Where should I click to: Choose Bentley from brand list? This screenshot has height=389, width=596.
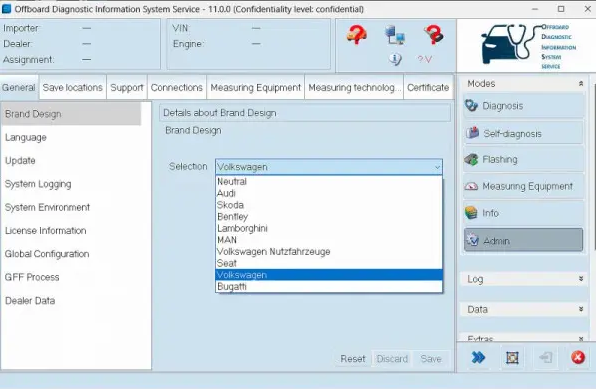(329, 216)
